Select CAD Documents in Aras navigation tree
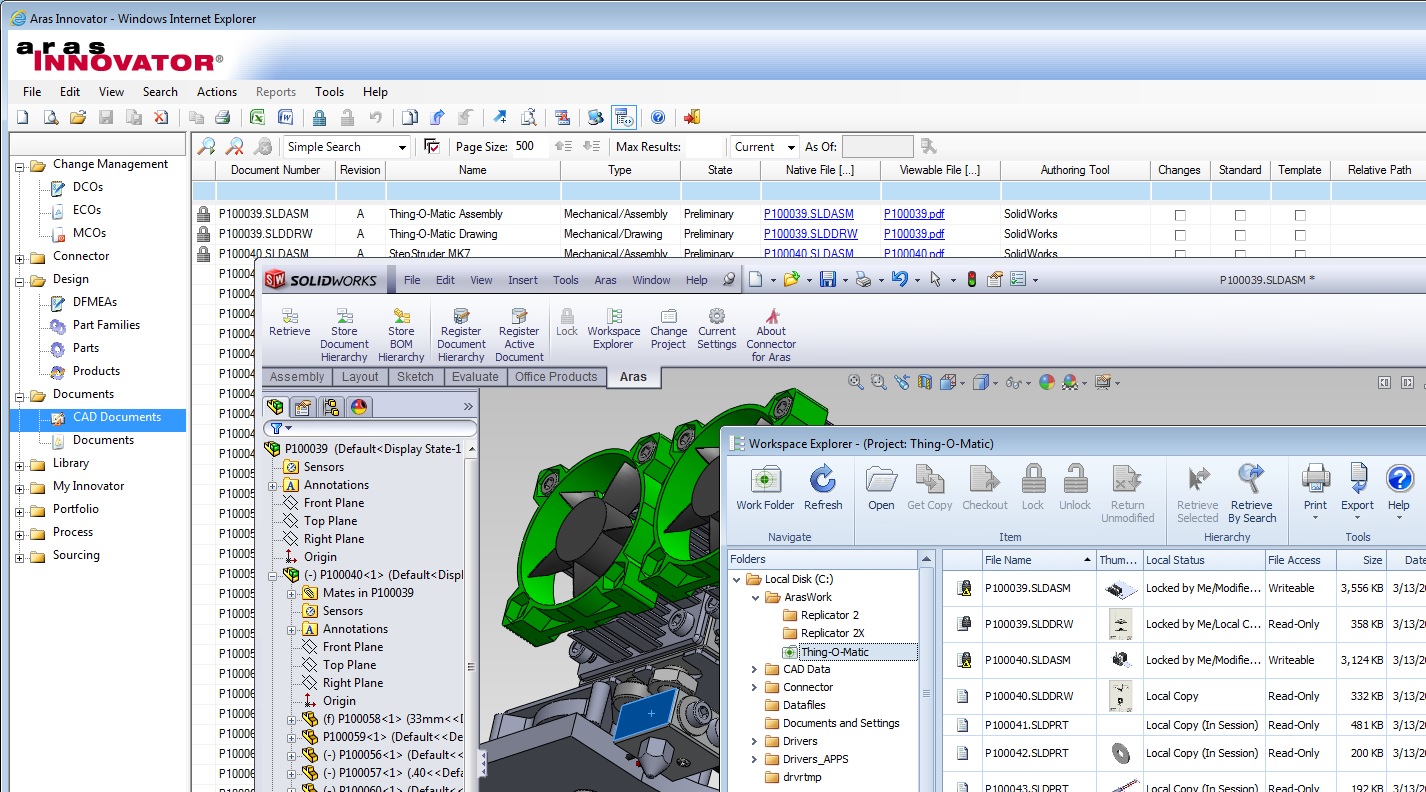 [x=117, y=417]
